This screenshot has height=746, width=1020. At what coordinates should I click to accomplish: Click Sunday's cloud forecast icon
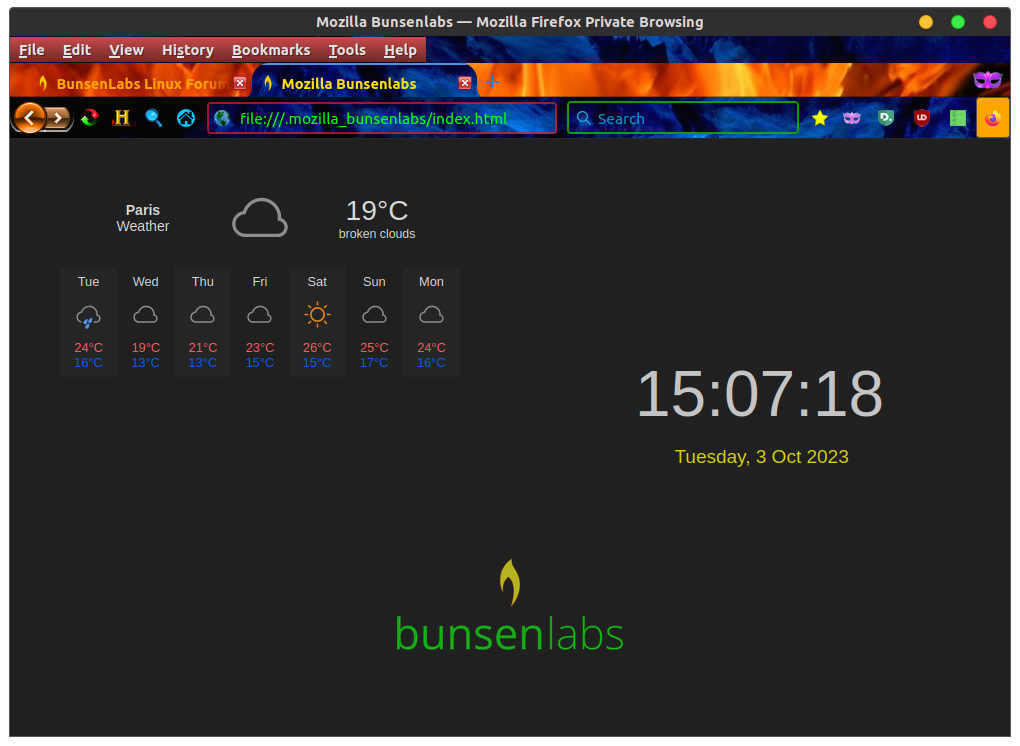[x=374, y=315]
